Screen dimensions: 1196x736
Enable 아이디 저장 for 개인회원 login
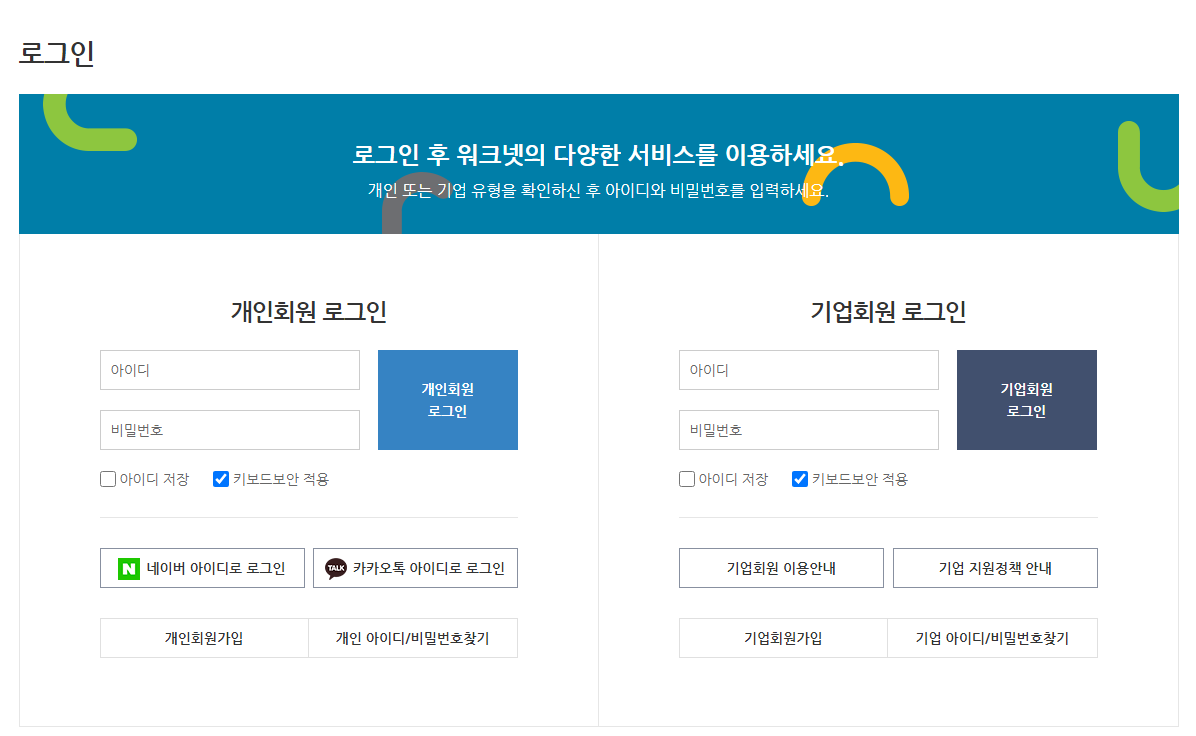coord(108,479)
